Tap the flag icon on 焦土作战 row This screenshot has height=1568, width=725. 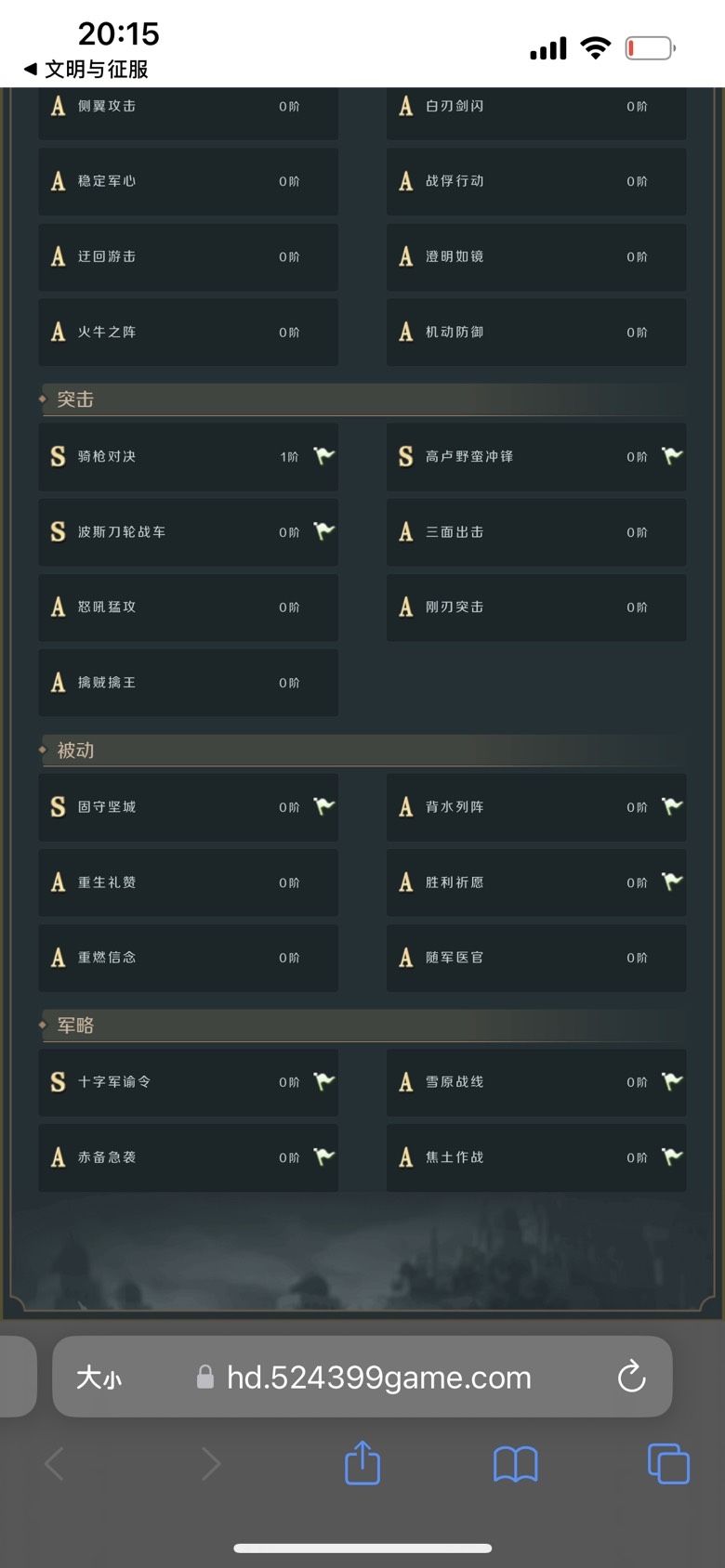[x=671, y=1156]
